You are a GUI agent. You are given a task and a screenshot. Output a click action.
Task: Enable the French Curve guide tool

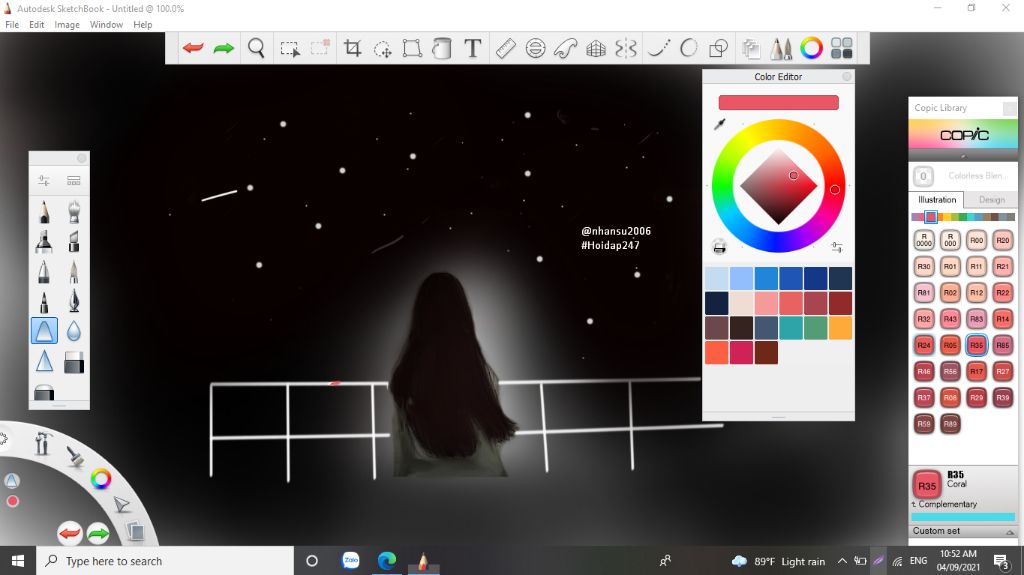[566, 48]
